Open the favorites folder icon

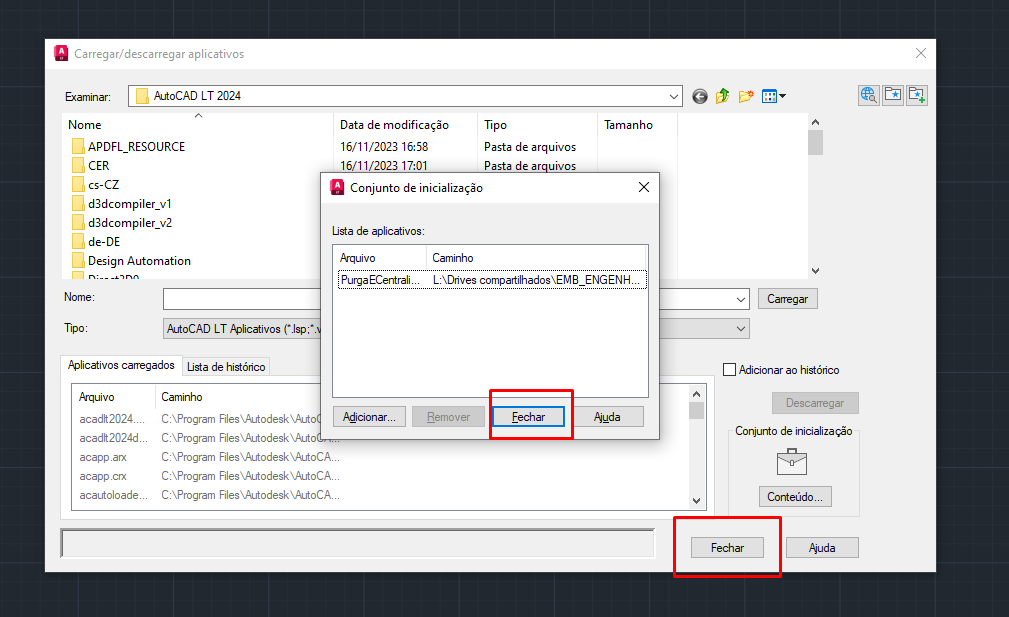pos(893,95)
